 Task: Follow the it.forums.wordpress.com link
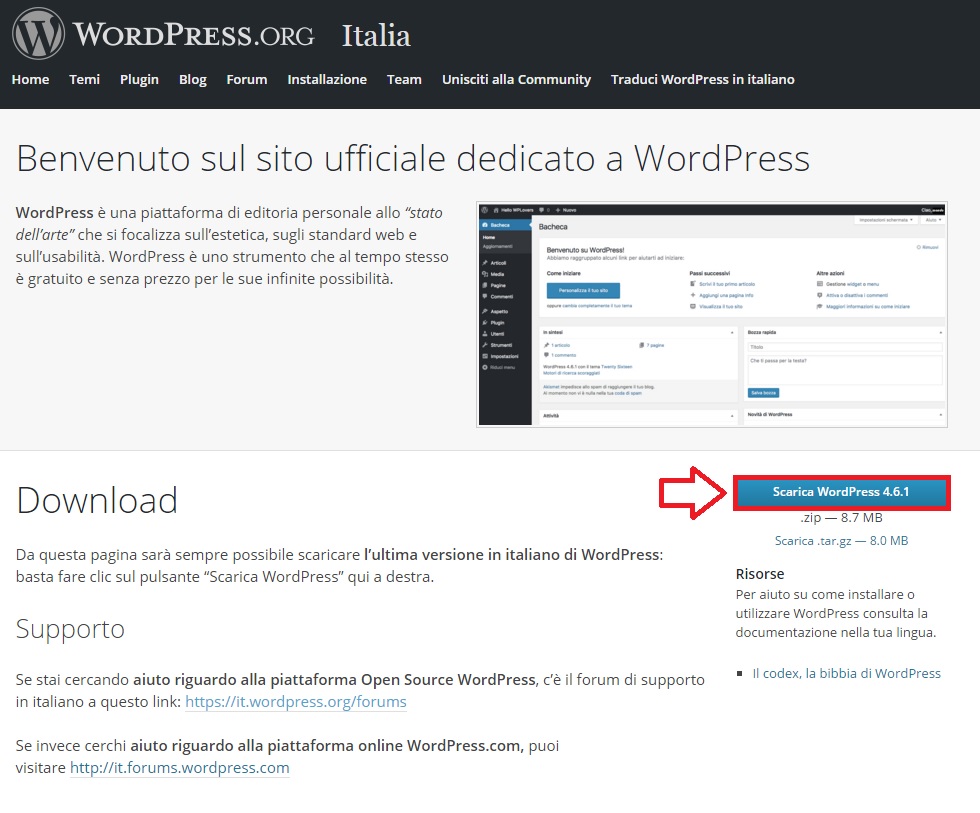(179, 767)
